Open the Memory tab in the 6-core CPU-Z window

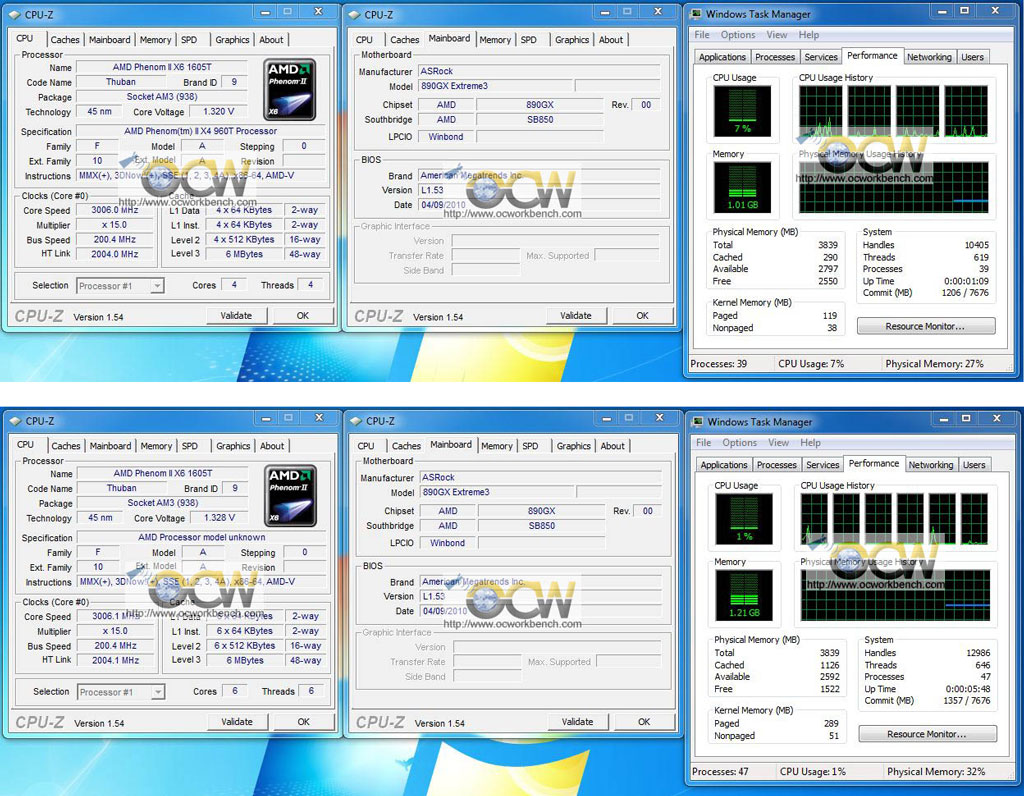[x=156, y=446]
